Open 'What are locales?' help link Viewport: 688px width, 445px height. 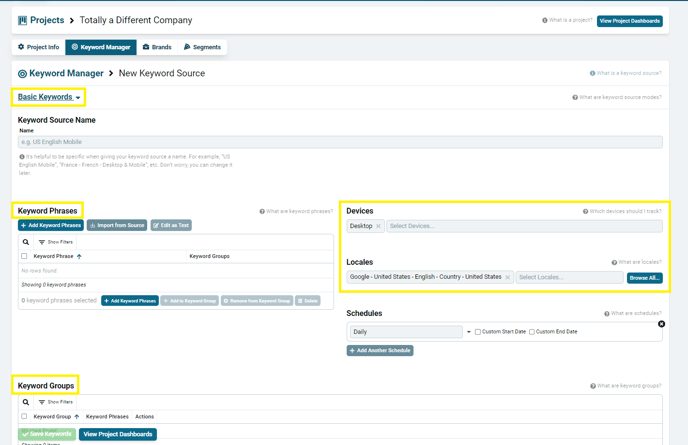tap(637, 262)
